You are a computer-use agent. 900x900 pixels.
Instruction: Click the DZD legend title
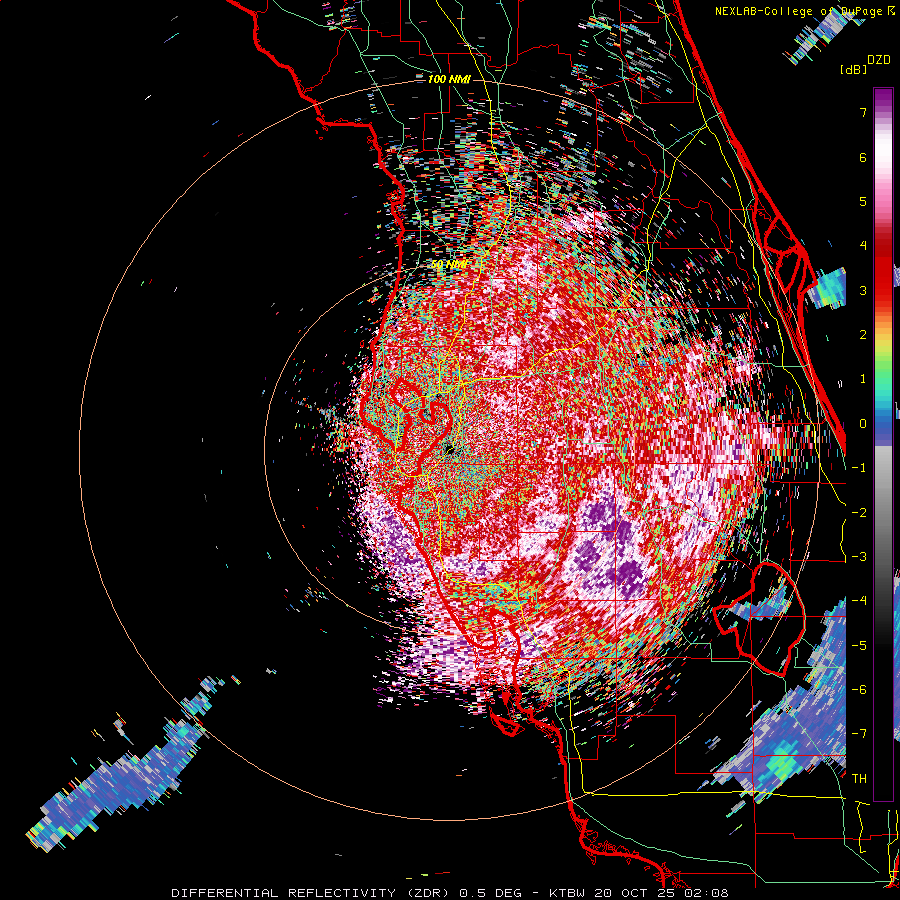tap(879, 60)
